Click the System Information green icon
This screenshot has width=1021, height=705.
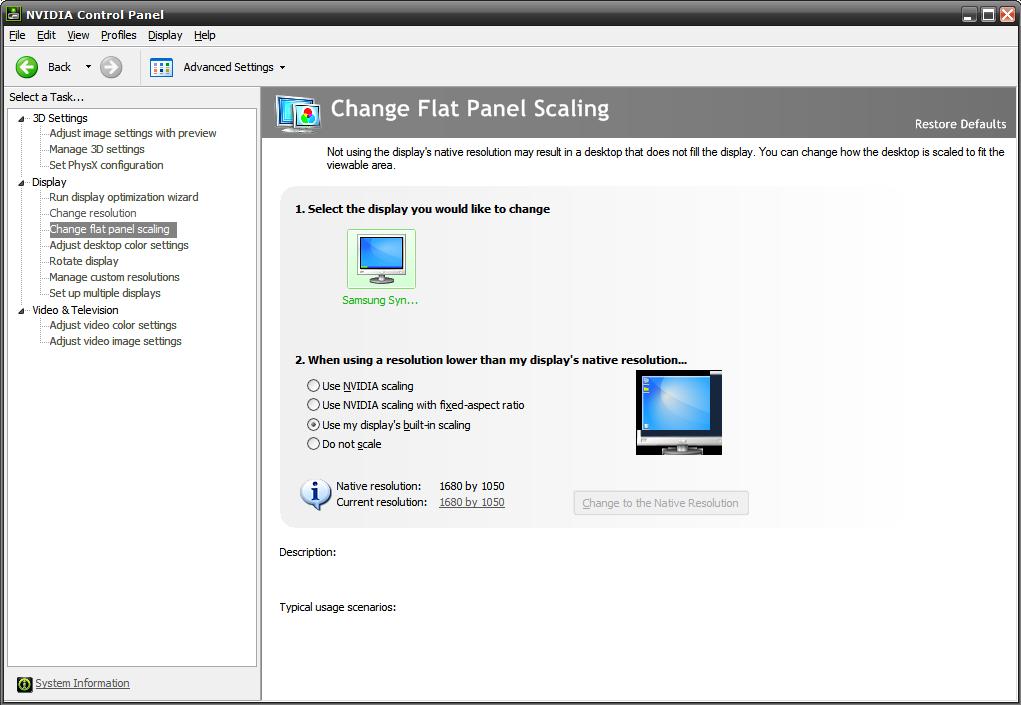pyautogui.click(x=24, y=684)
